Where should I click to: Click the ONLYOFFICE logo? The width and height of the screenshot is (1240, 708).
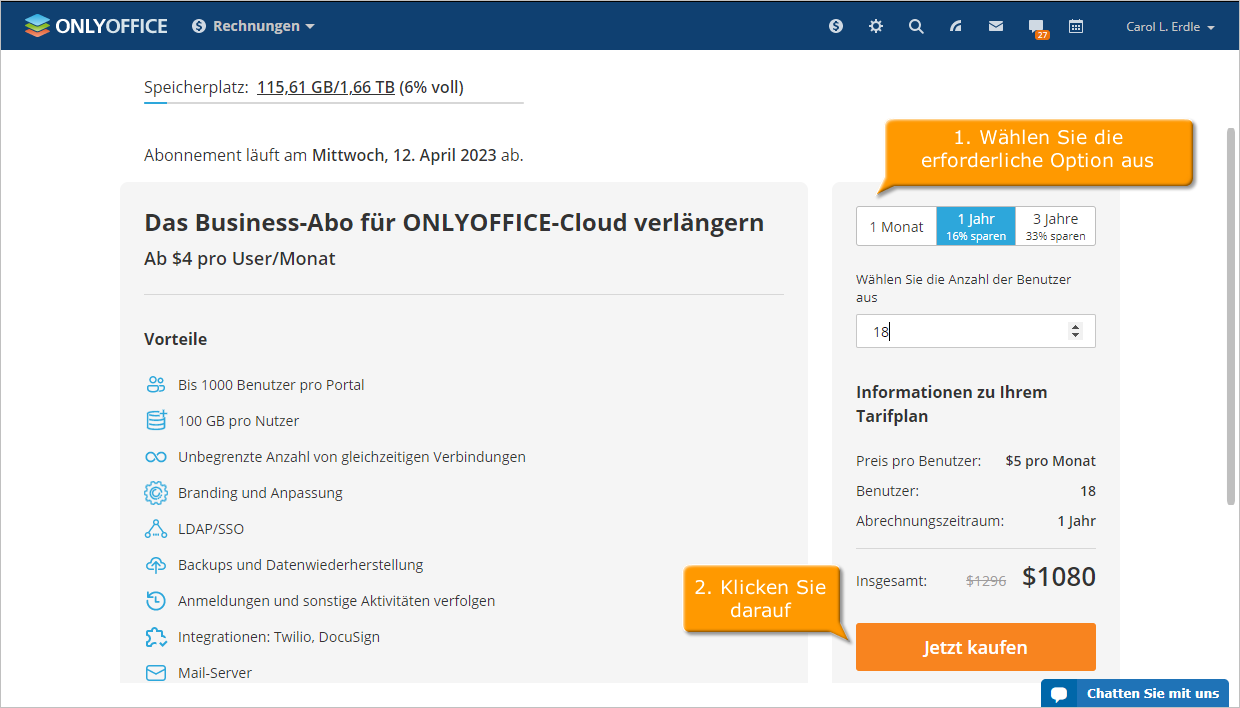[96, 26]
